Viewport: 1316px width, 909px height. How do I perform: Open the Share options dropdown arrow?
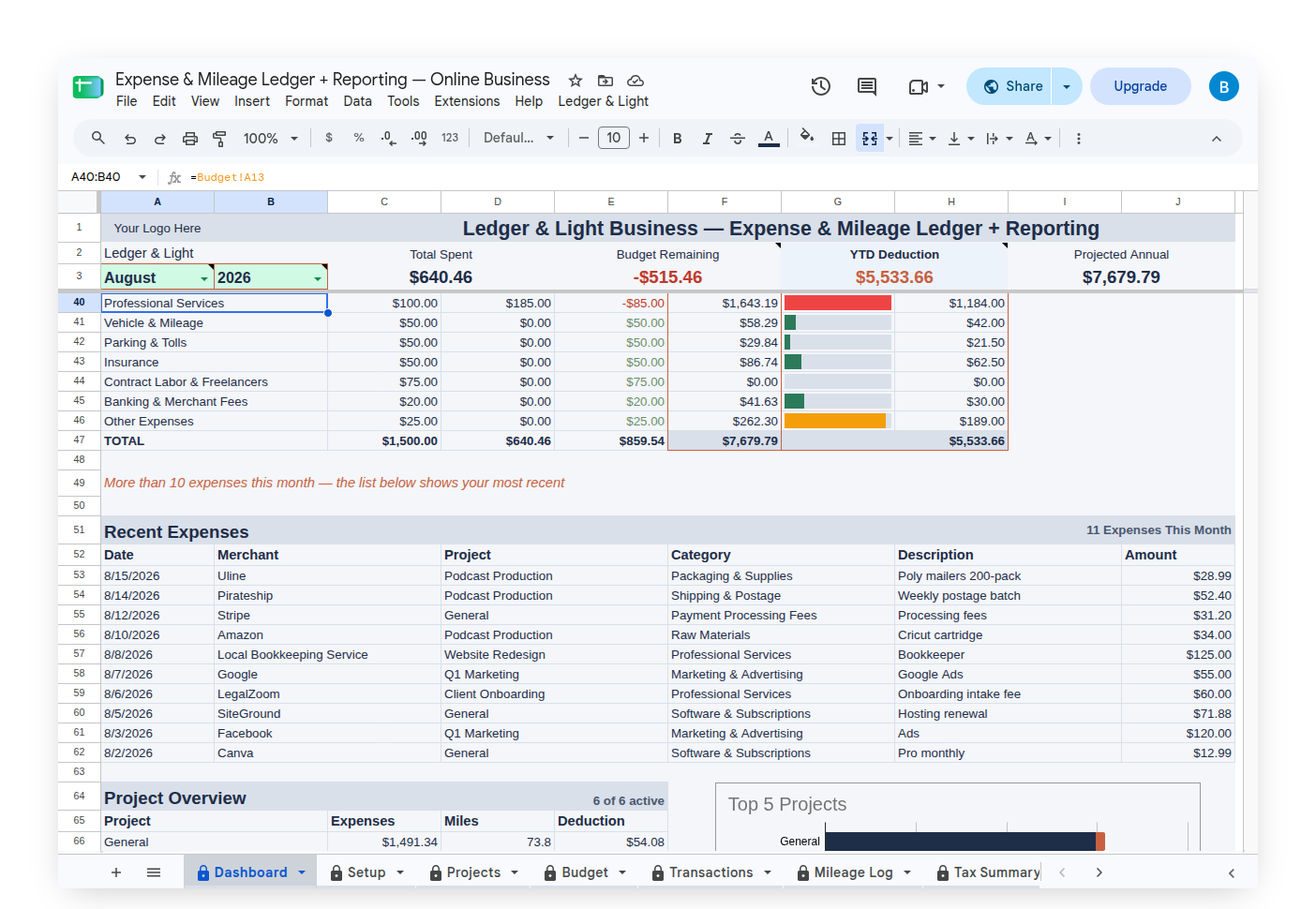click(1067, 86)
